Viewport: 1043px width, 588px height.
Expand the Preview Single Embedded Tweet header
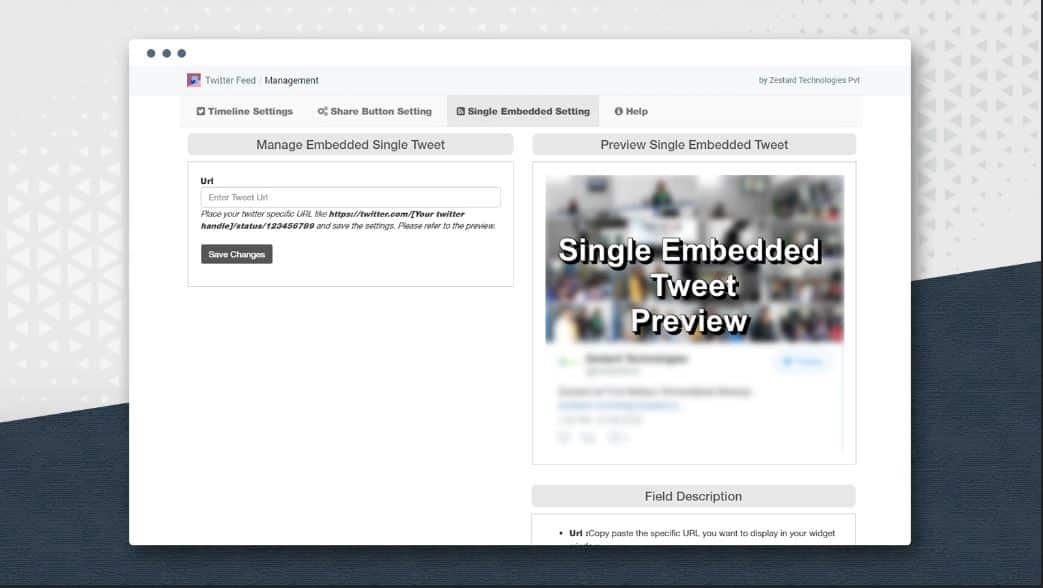click(x=693, y=144)
